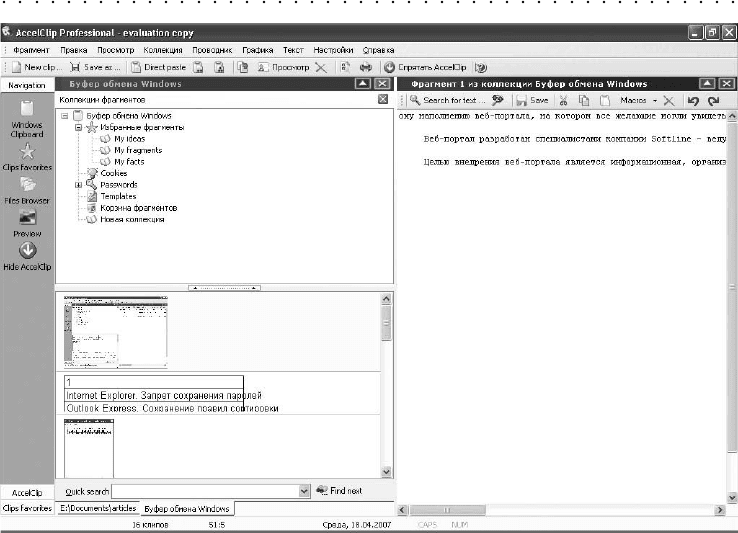Viewport: 738px width, 533px height.
Task: Open Windows Clipboard in Navigation sidebar
Action: point(27,118)
